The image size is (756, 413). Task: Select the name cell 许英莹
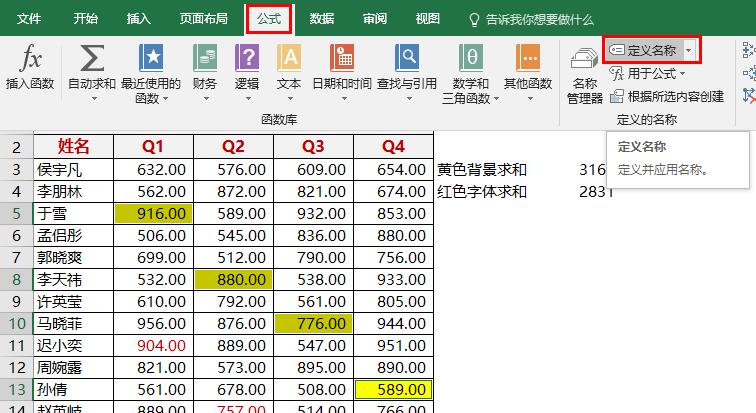[x=73, y=302]
